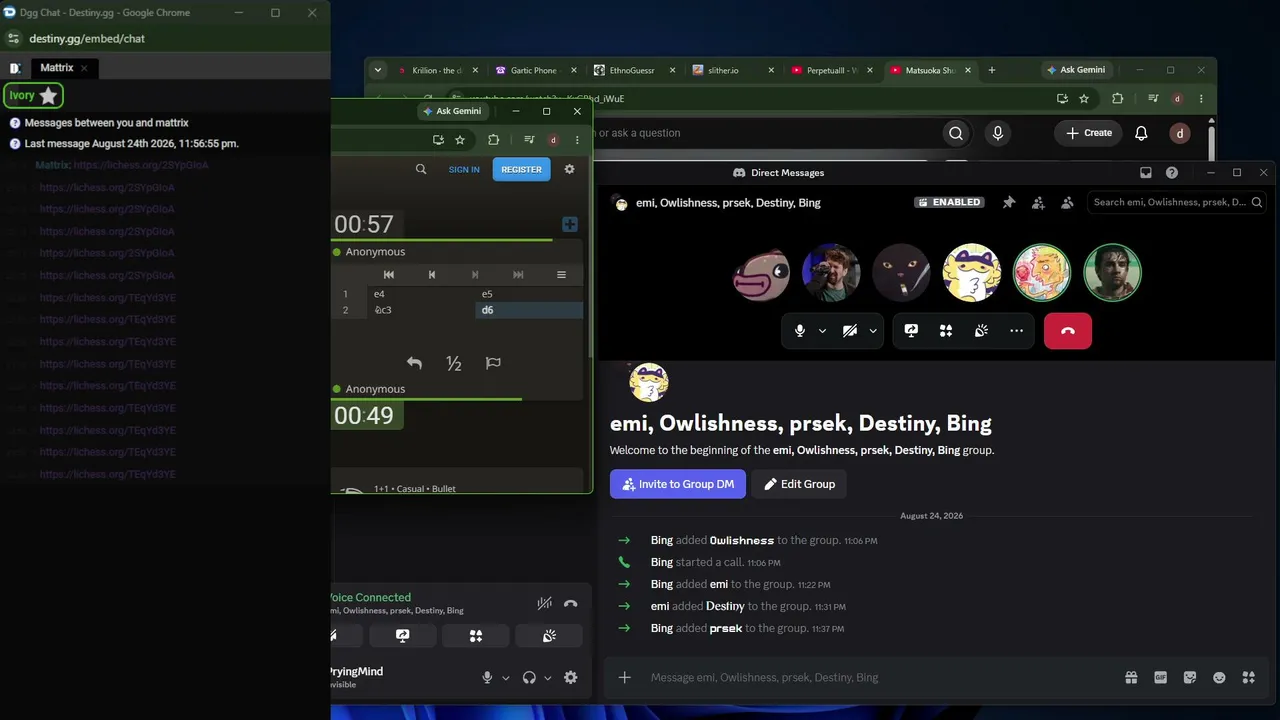Screen dimensions: 1280x720
Task: Switch to Gartic Phone tab
Action: coord(534,70)
